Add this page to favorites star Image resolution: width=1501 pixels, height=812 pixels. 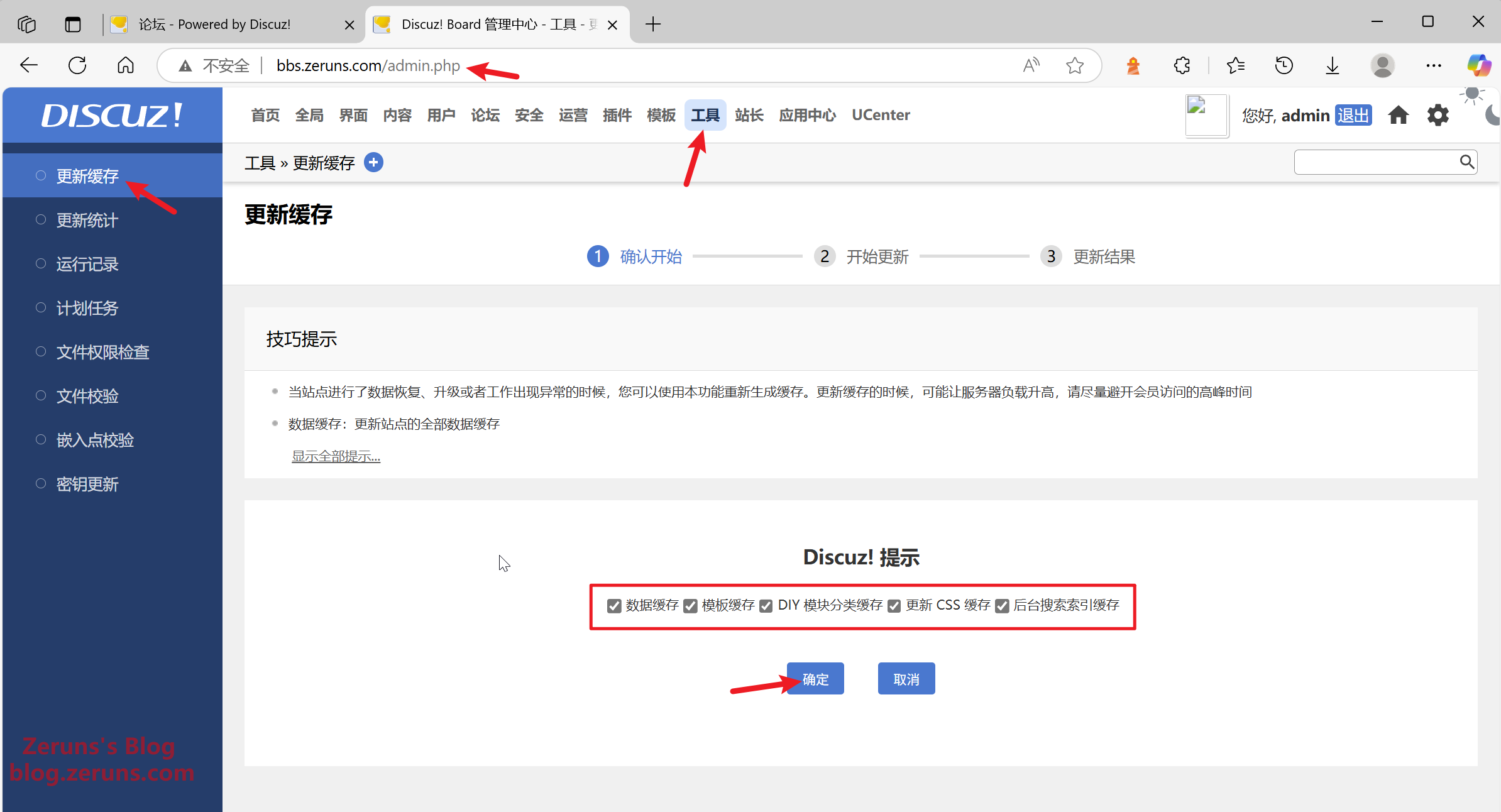[x=1075, y=65]
